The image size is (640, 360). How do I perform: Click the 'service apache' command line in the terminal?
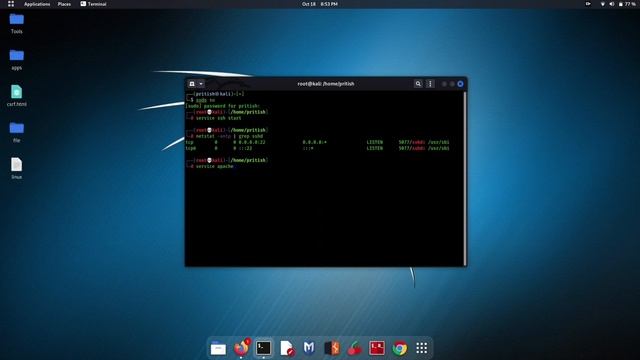[x=214, y=166]
